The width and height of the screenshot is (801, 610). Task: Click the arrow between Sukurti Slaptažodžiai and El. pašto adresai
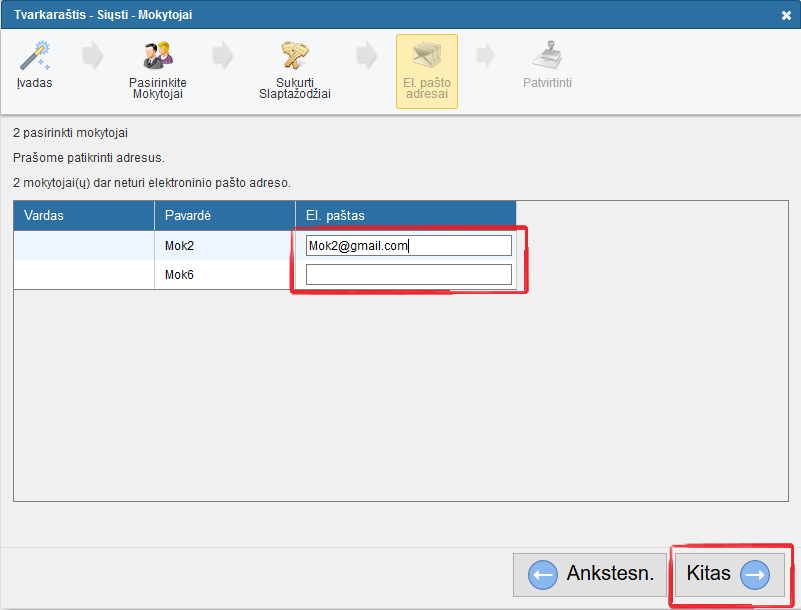(368, 56)
